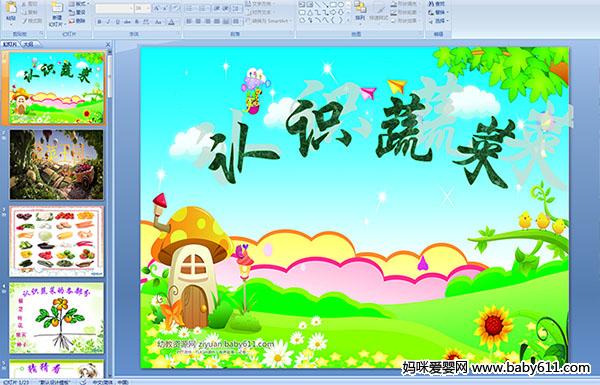Click the Select button in the editing group

(438, 20)
